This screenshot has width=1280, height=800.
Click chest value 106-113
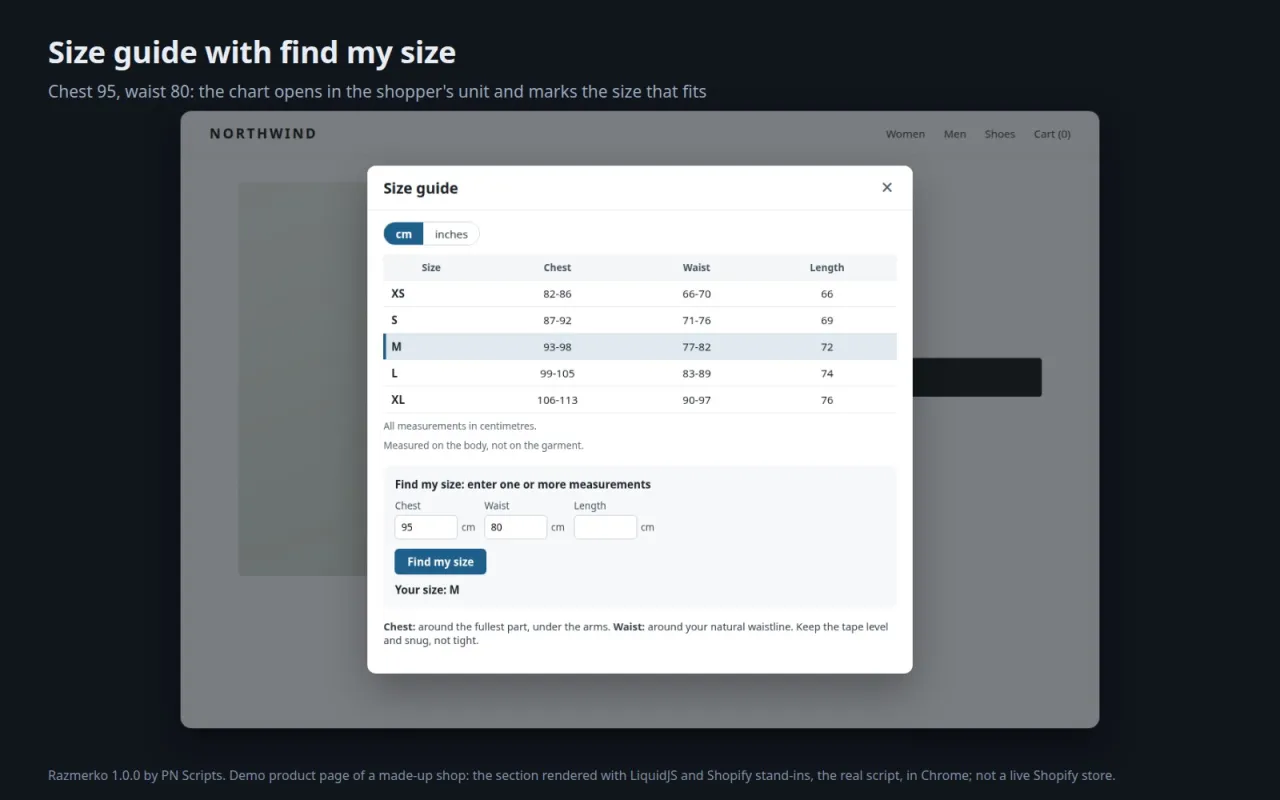tap(557, 400)
